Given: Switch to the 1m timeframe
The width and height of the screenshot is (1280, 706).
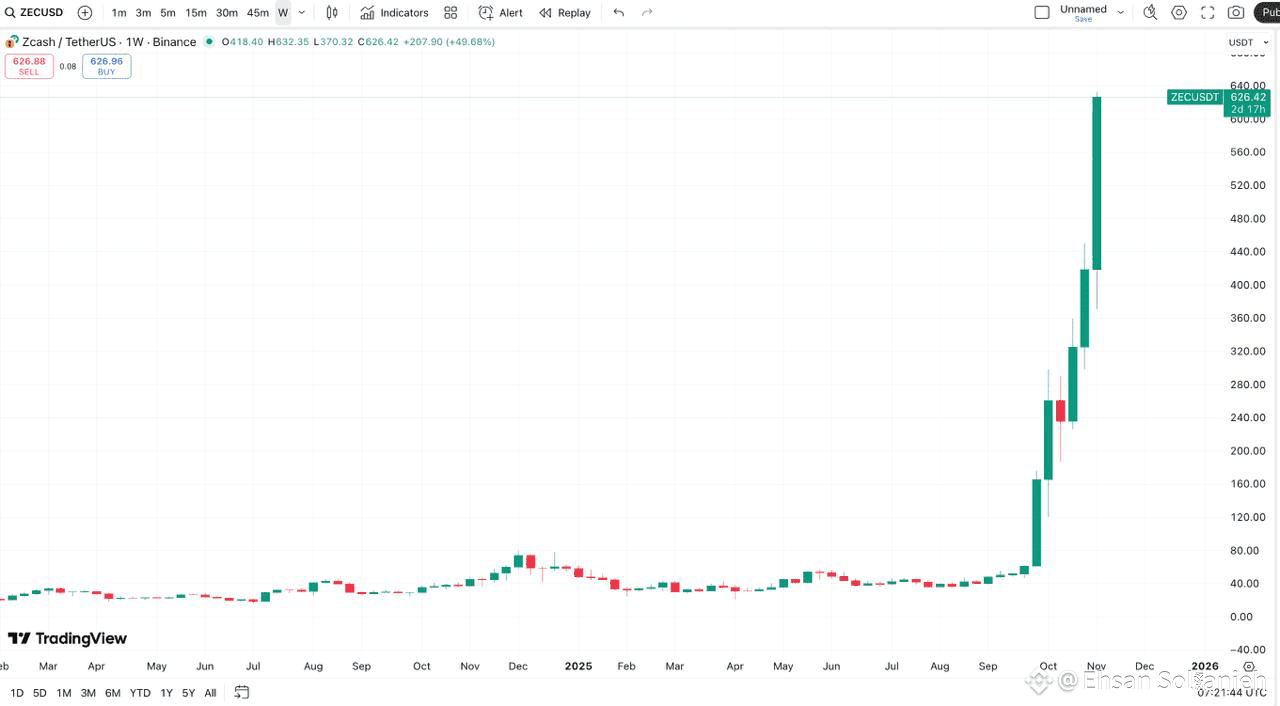Looking at the screenshot, I should (119, 13).
